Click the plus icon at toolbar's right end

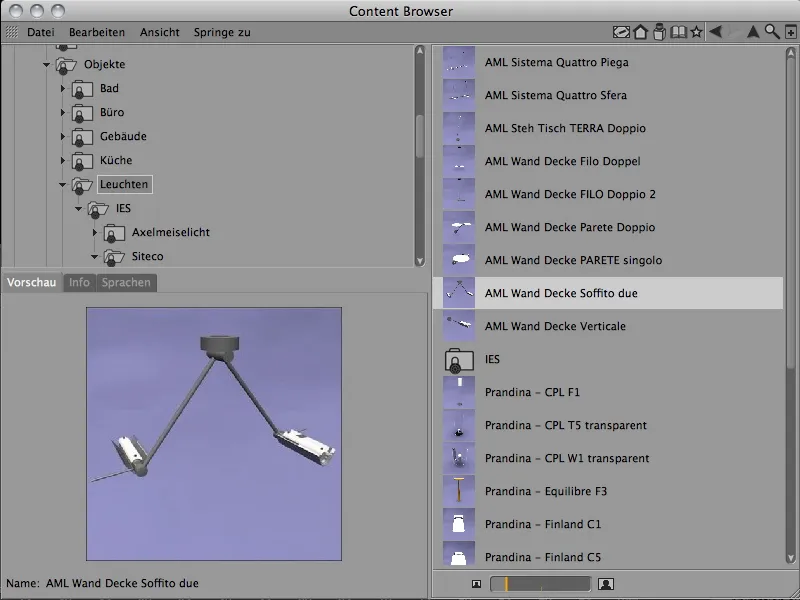coord(790,32)
